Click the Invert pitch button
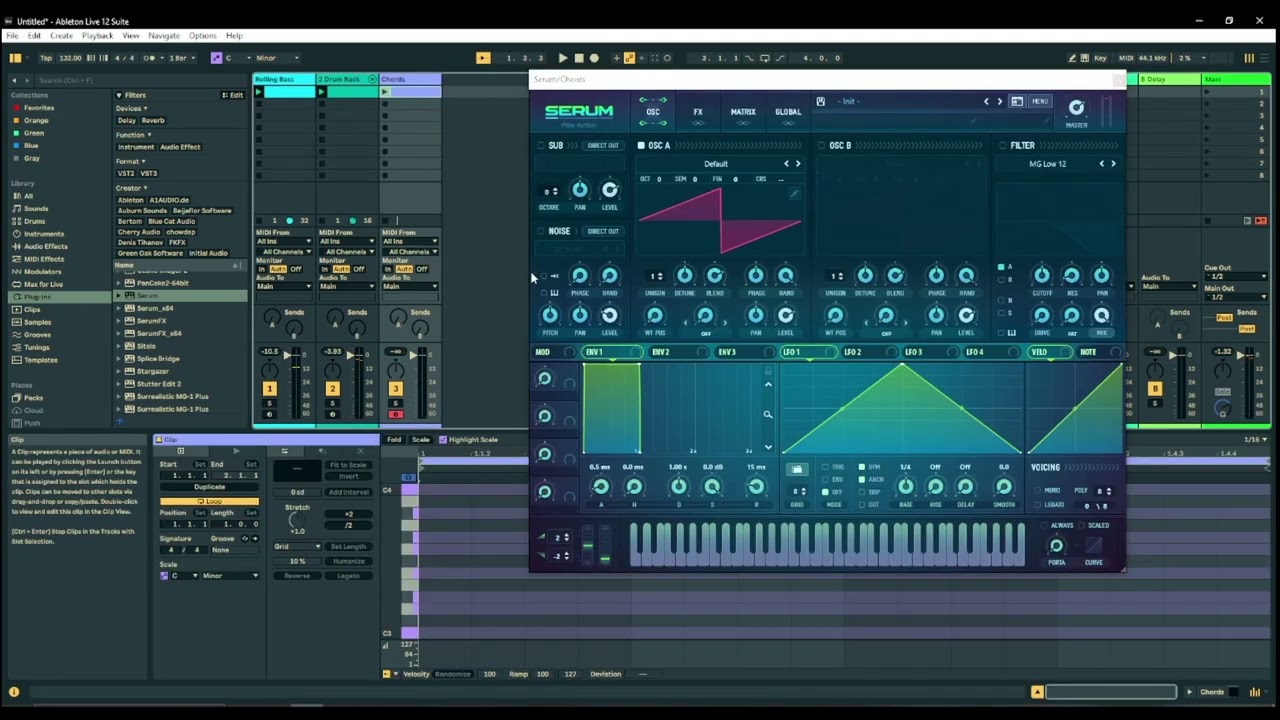 (348, 477)
